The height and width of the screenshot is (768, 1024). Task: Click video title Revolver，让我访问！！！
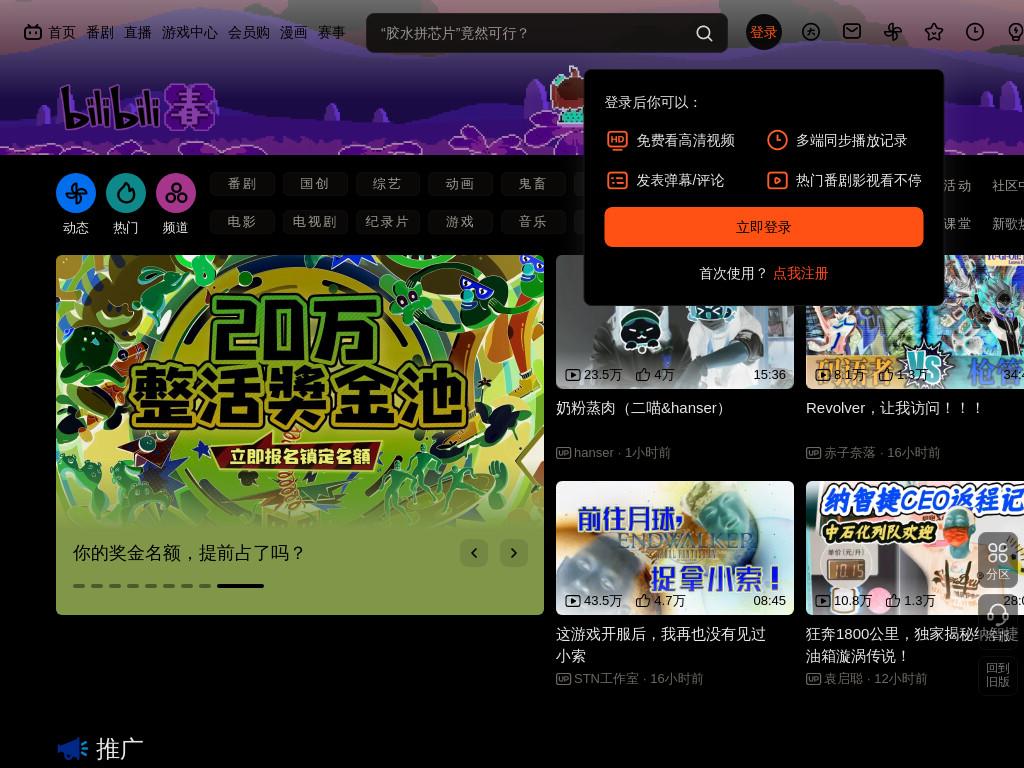click(895, 408)
